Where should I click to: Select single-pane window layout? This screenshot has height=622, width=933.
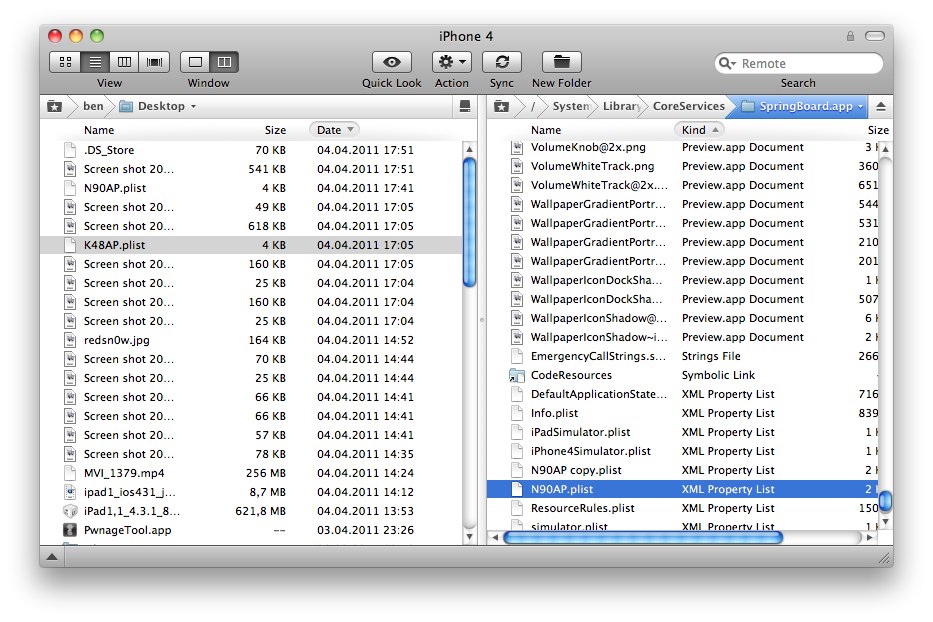(195, 62)
